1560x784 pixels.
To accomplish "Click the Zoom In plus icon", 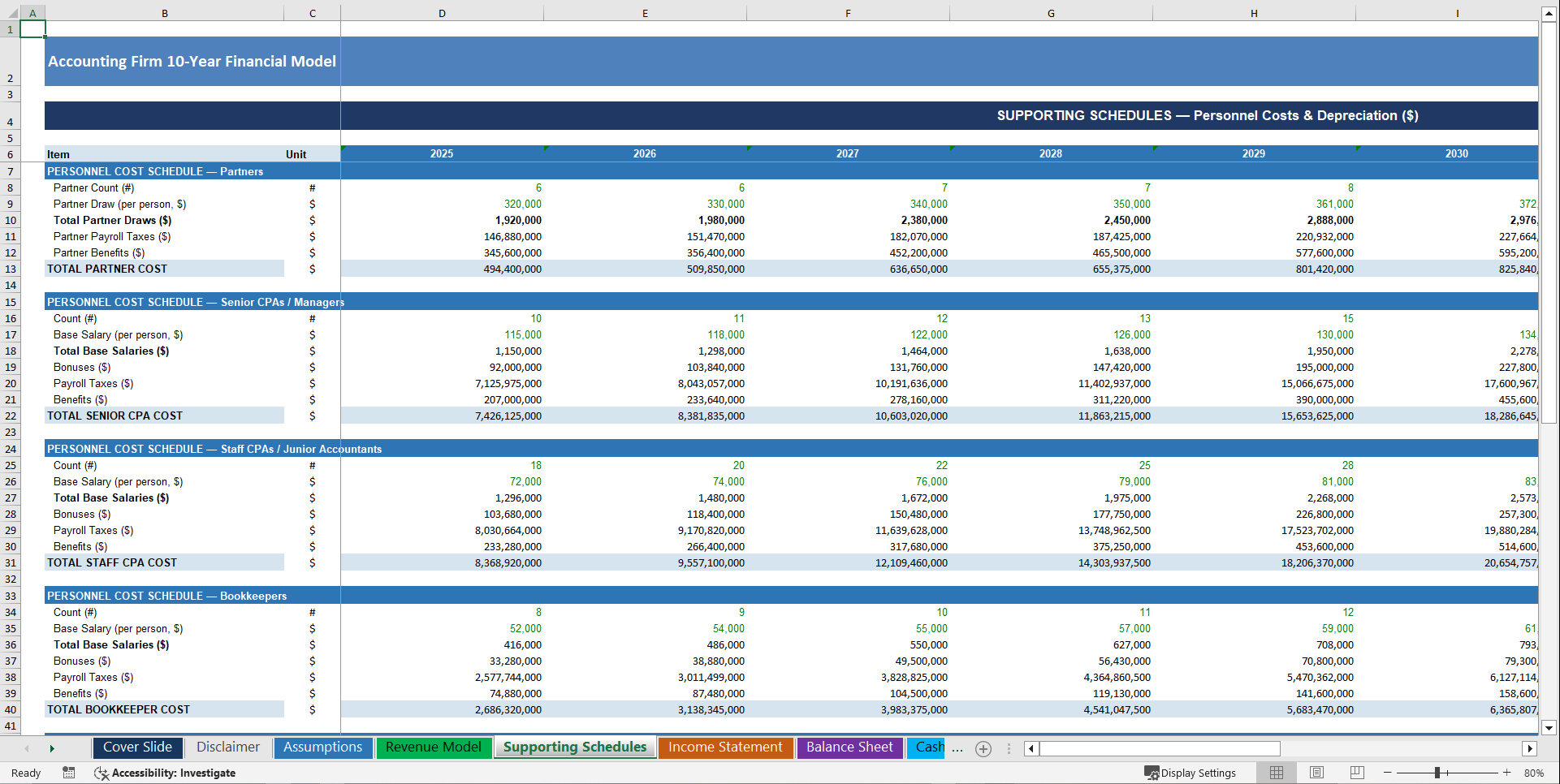I will pyautogui.click(x=1507, y=773).
